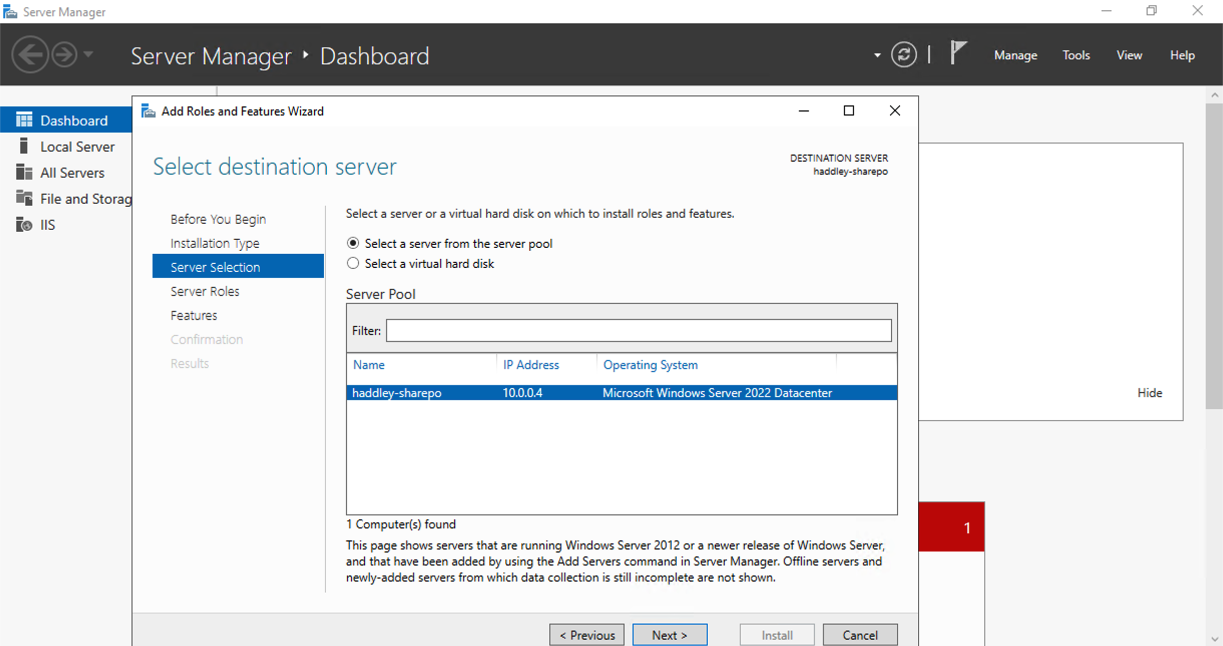Open the Help menu
This screenshot has width=1223, height=646.
(1182, 55)
